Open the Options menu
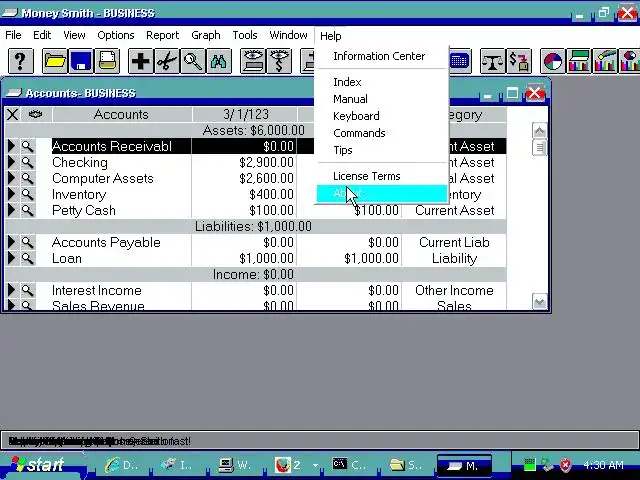This screenshot has height=480, width=640. click(x=116, y=35)
